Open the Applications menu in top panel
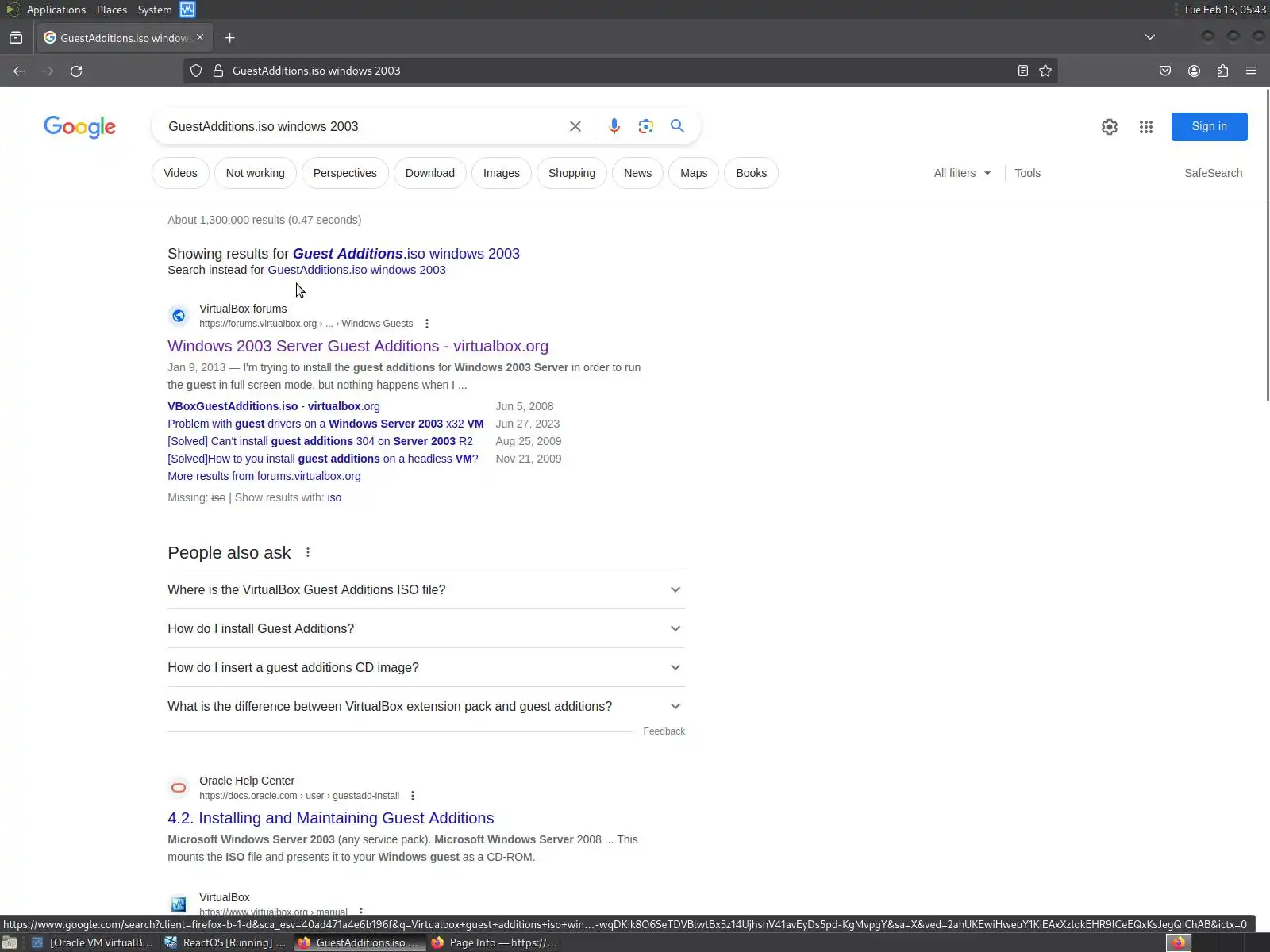Image resolution: width=1270 pixels, height=952 pixels. coord(56,10)
